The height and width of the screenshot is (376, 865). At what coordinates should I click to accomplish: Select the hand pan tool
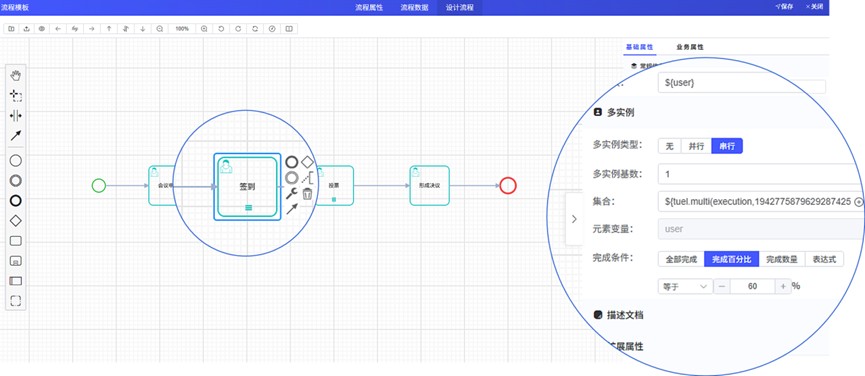(16, 76)
